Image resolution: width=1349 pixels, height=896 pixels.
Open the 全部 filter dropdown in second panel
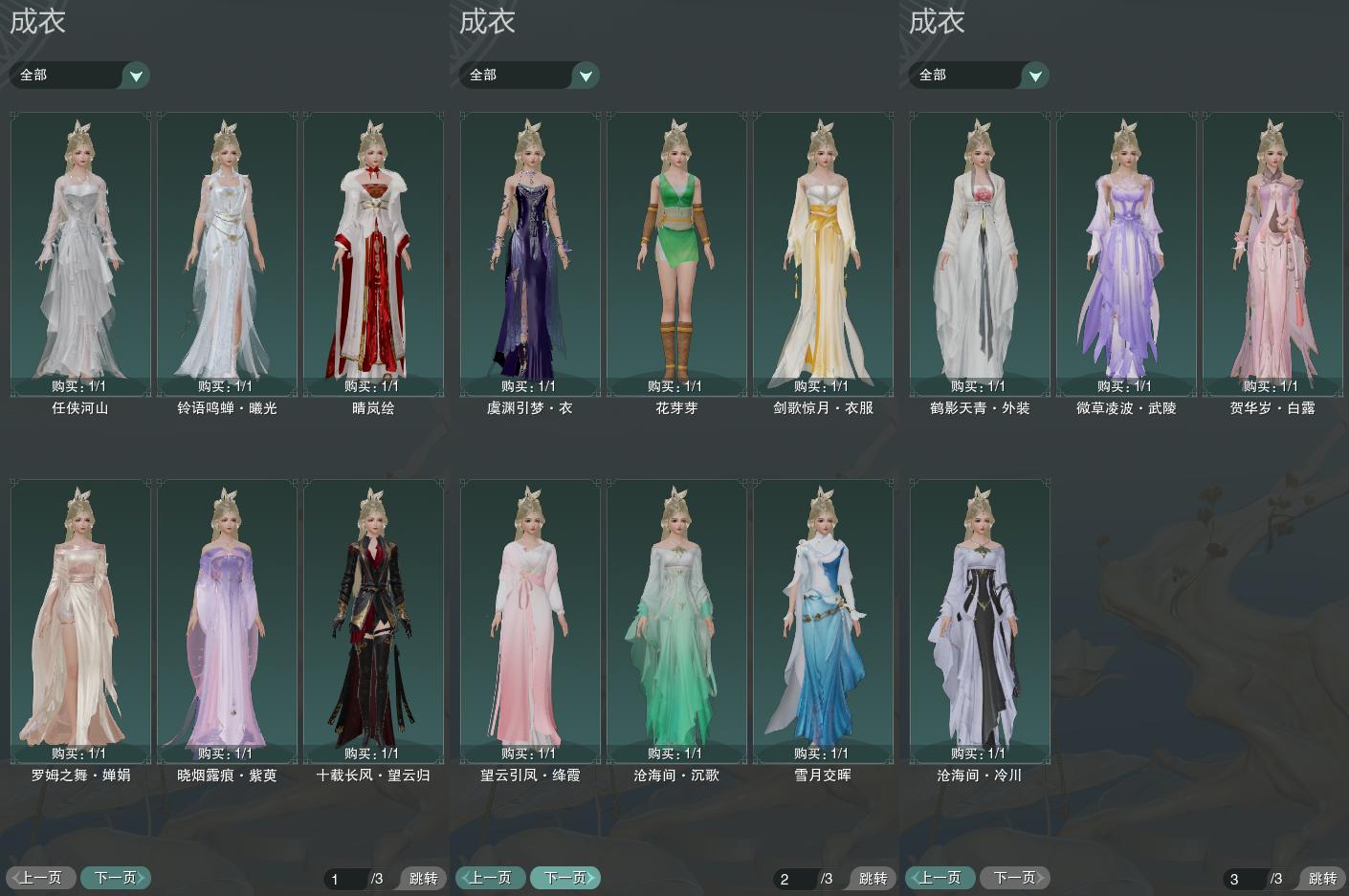pos(529,75)
